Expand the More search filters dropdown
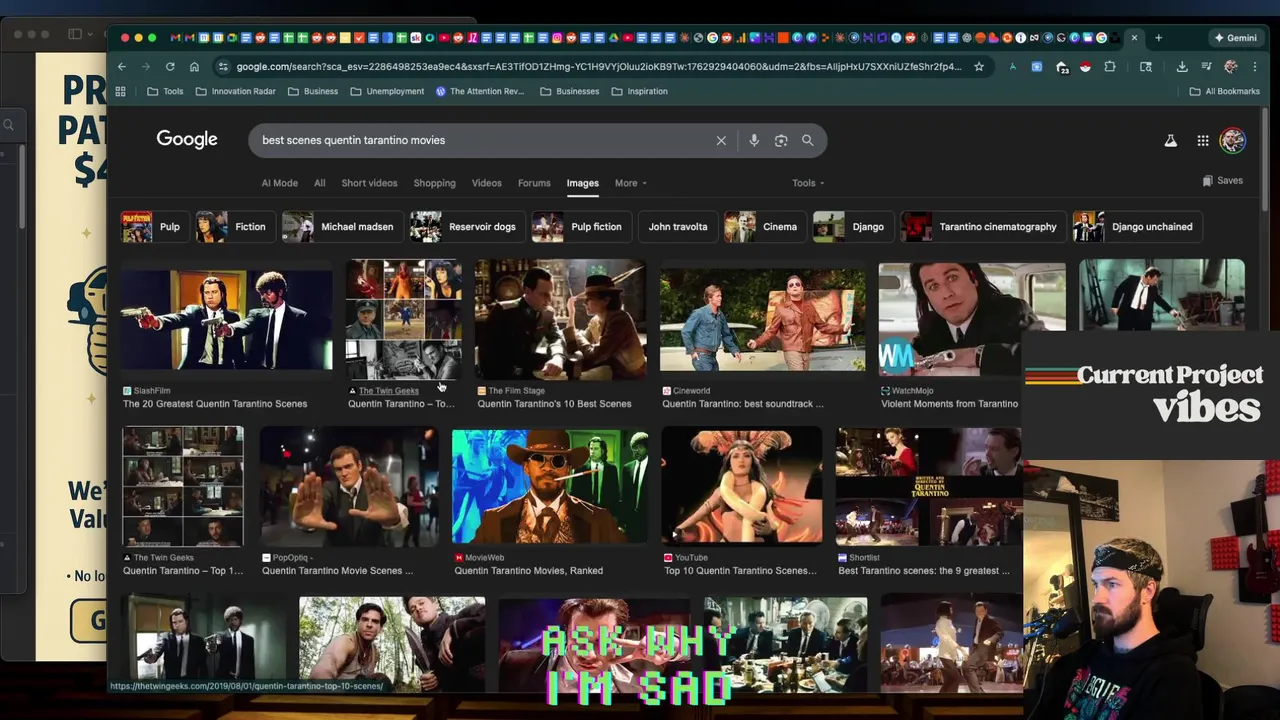The height and width of the screenshot is (720, 1280). [631, 183]
